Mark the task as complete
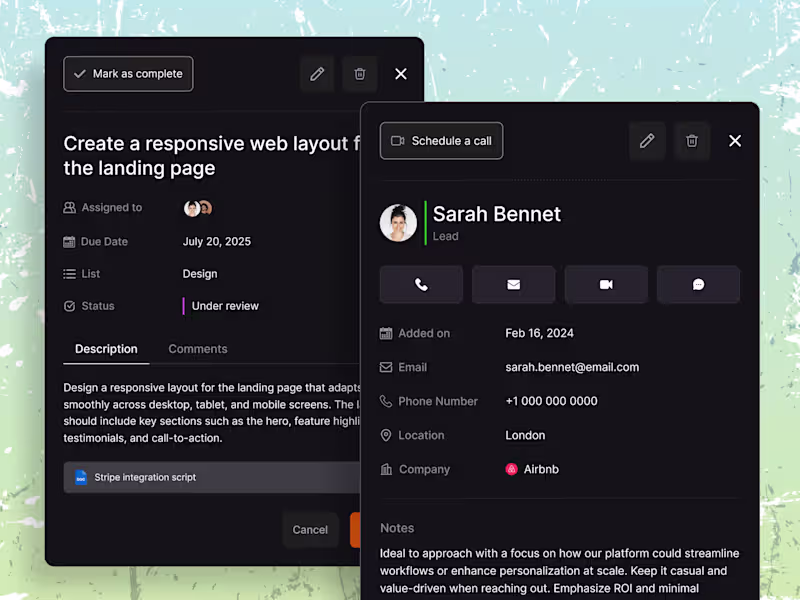Viewport: 800px width, 600px height. [x=128, y=74]
